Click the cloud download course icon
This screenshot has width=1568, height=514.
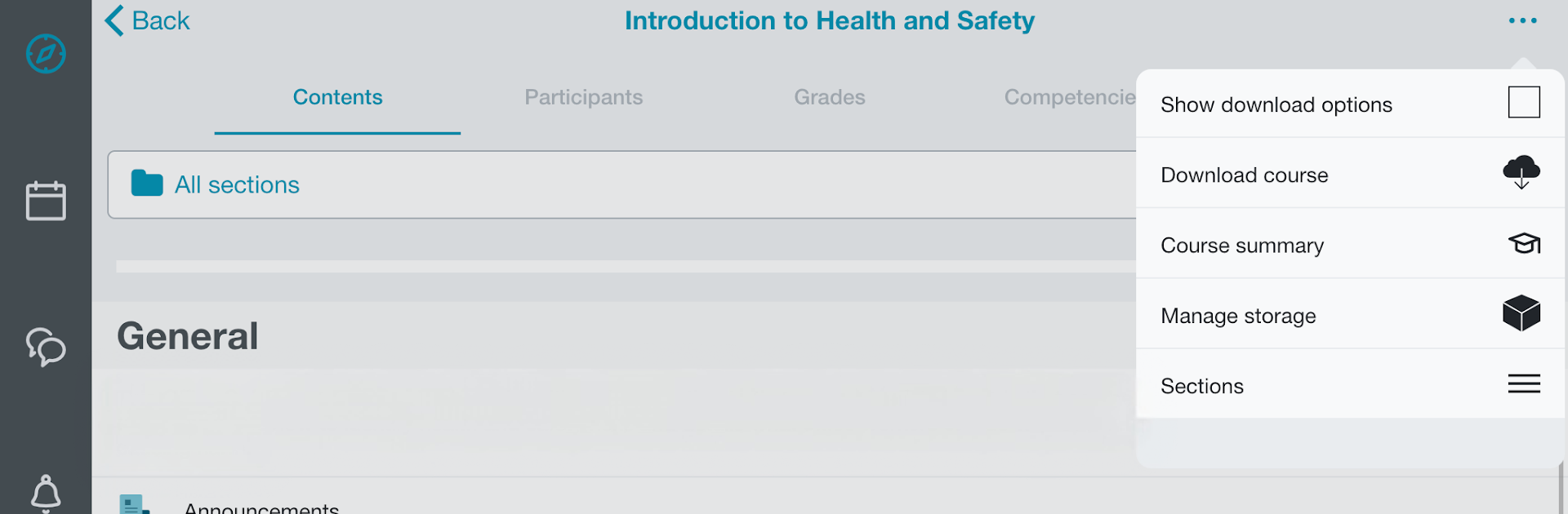tap(1521, 172)
